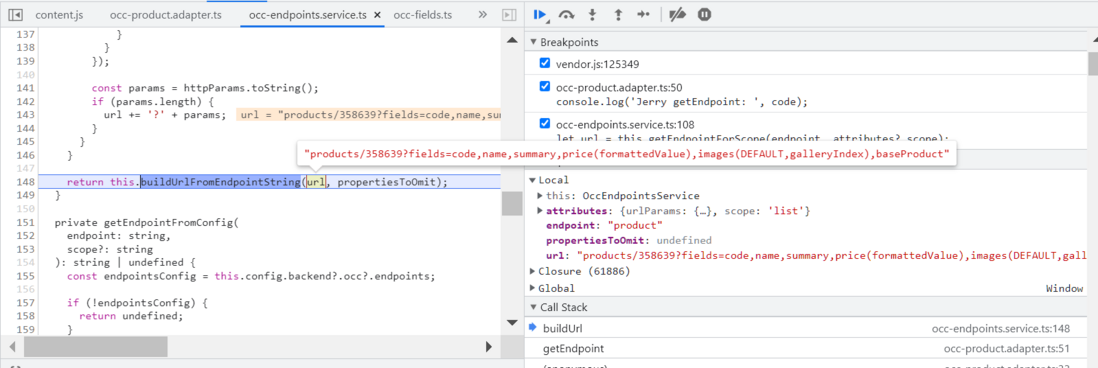Click the highlighted url argument on line 148
Image resolution: width=1098 pixels, height=368 pixels.
tap(316, 182)
